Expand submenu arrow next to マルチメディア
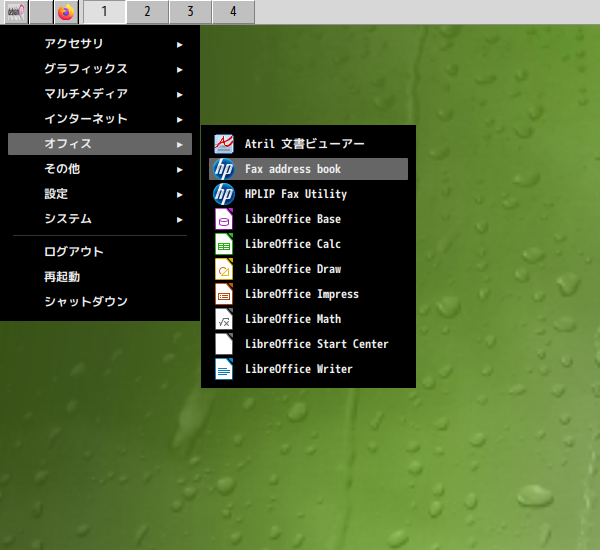 click(x=179, y=95)
